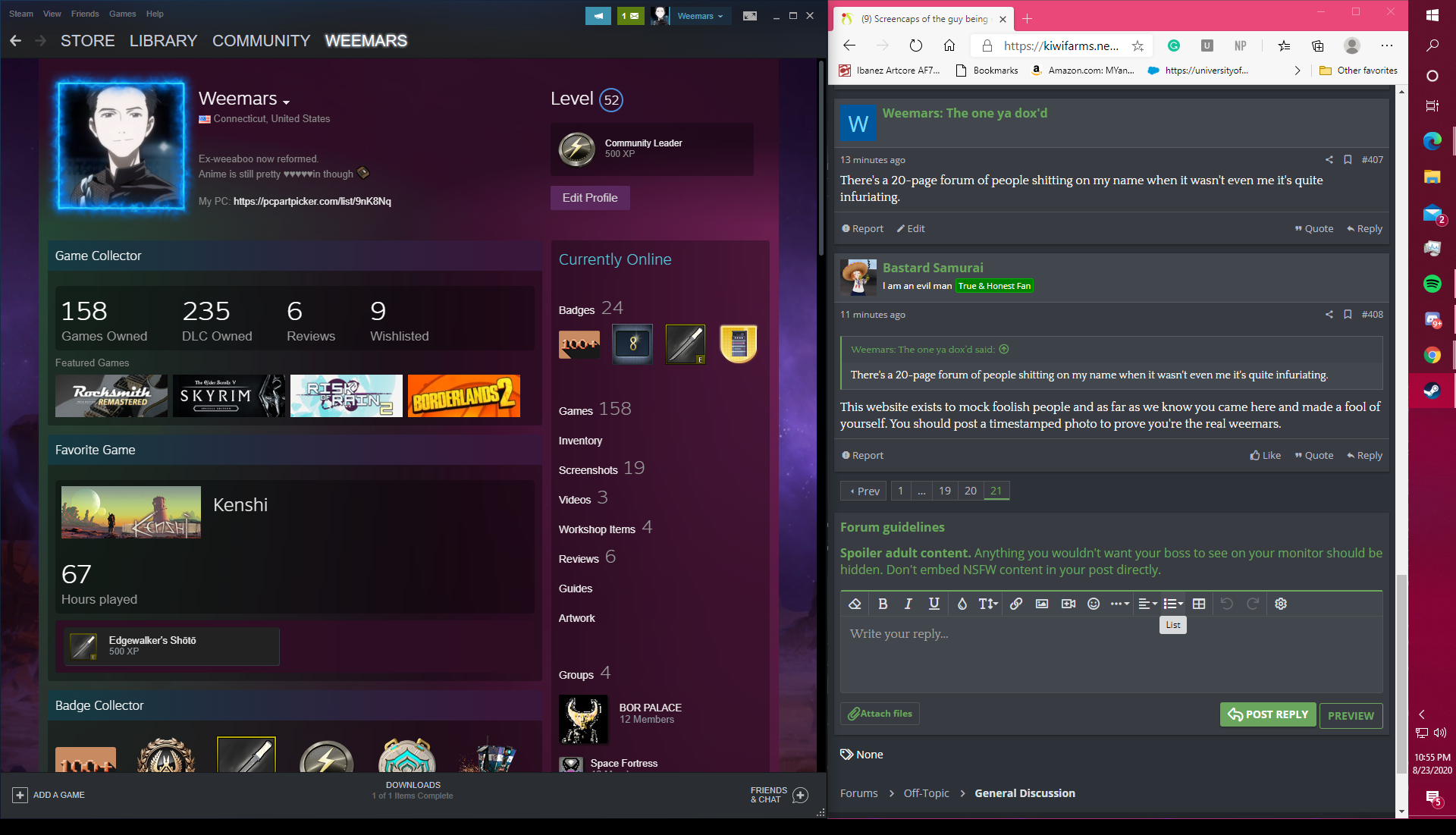The image size is (1456, 835).
Task: Open the pcpartpicker link in profile
Action: click(312, 201)
